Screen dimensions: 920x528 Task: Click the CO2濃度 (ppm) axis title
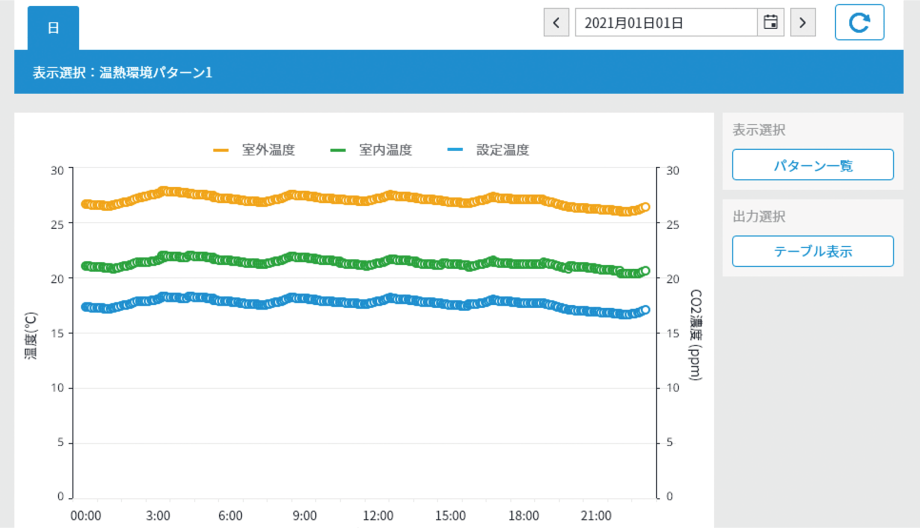click(x=695, y=335)
